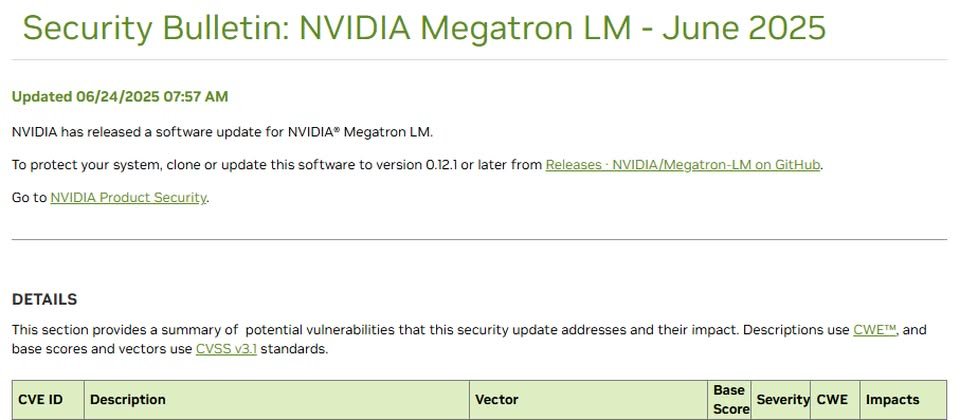The height and width of the screenshot is (420, 960).
Task: Open the Releases NVIDIA/Megatron-LM on GitHub link
Action: pos(683,165)
